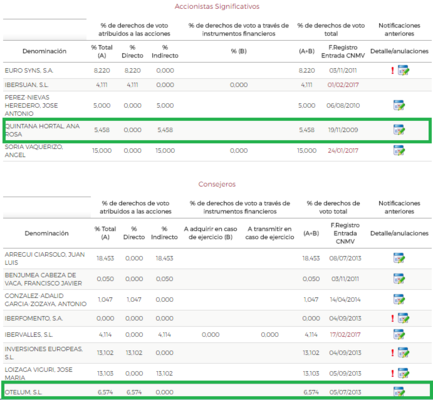This screenshot has height=400, width=433.
Task: Open detail icon for IBERFOMENTO, S.A.
Action: tap(403, 318)
